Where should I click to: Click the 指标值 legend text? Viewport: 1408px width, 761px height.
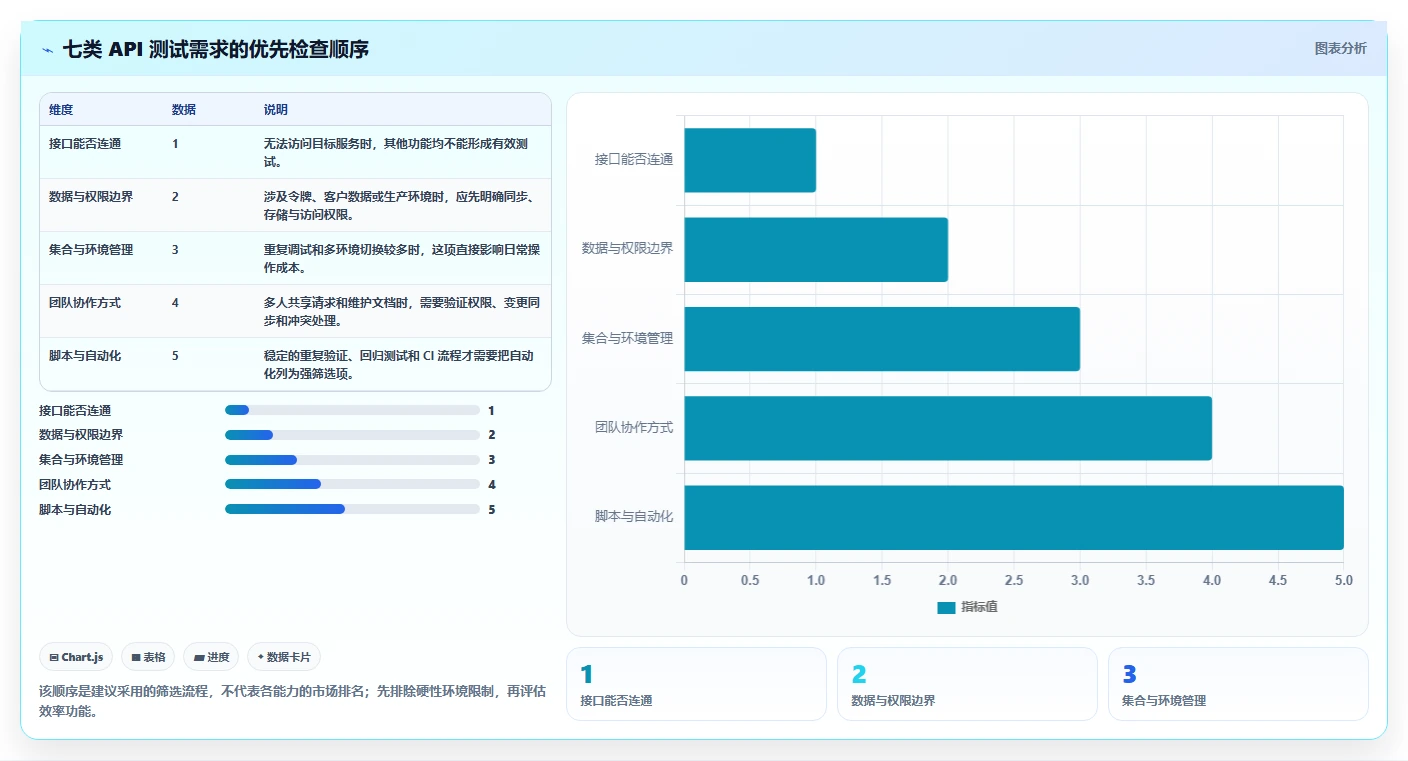(979, 607)
